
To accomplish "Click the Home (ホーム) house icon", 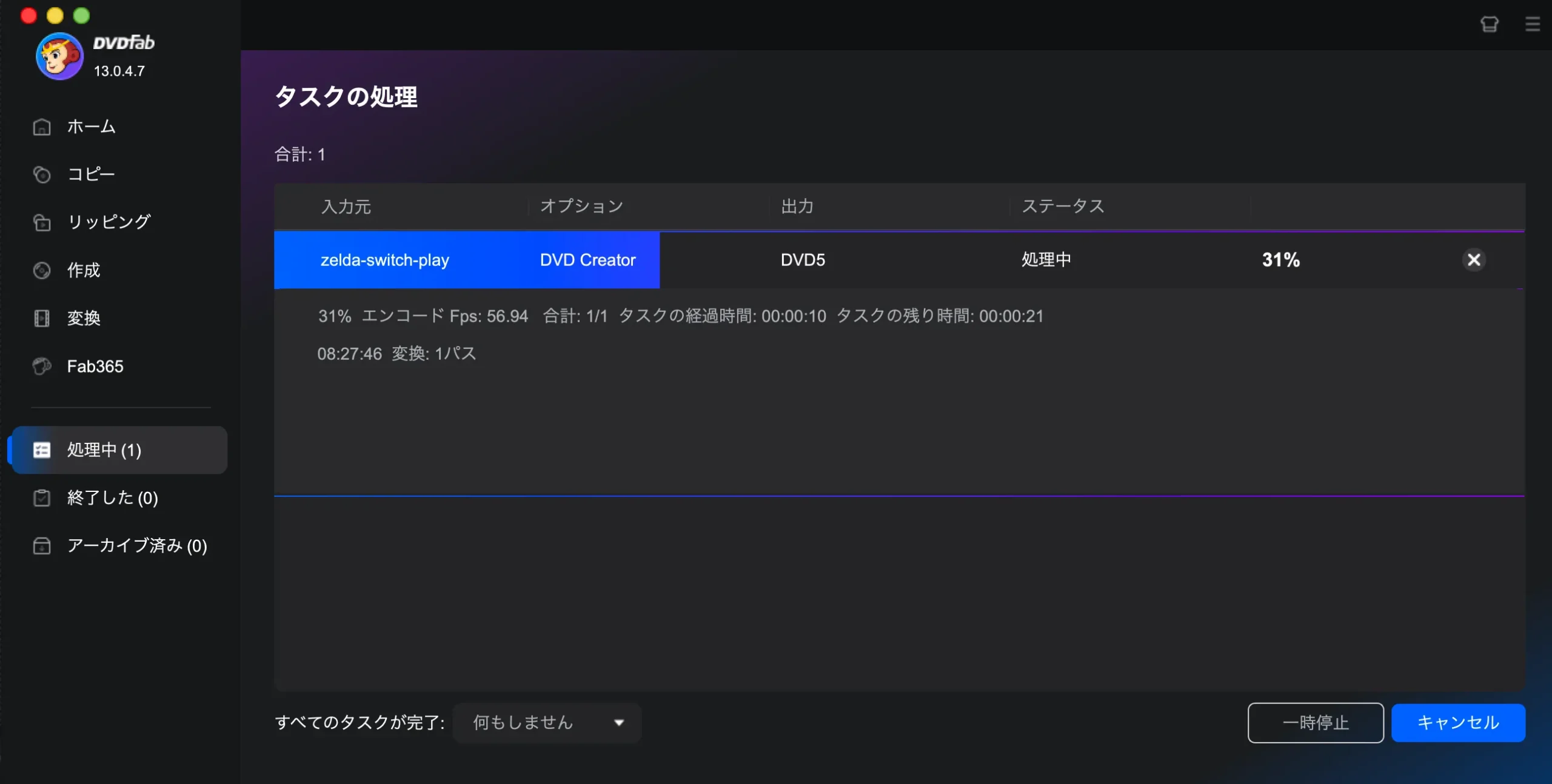I will [42, 127].
